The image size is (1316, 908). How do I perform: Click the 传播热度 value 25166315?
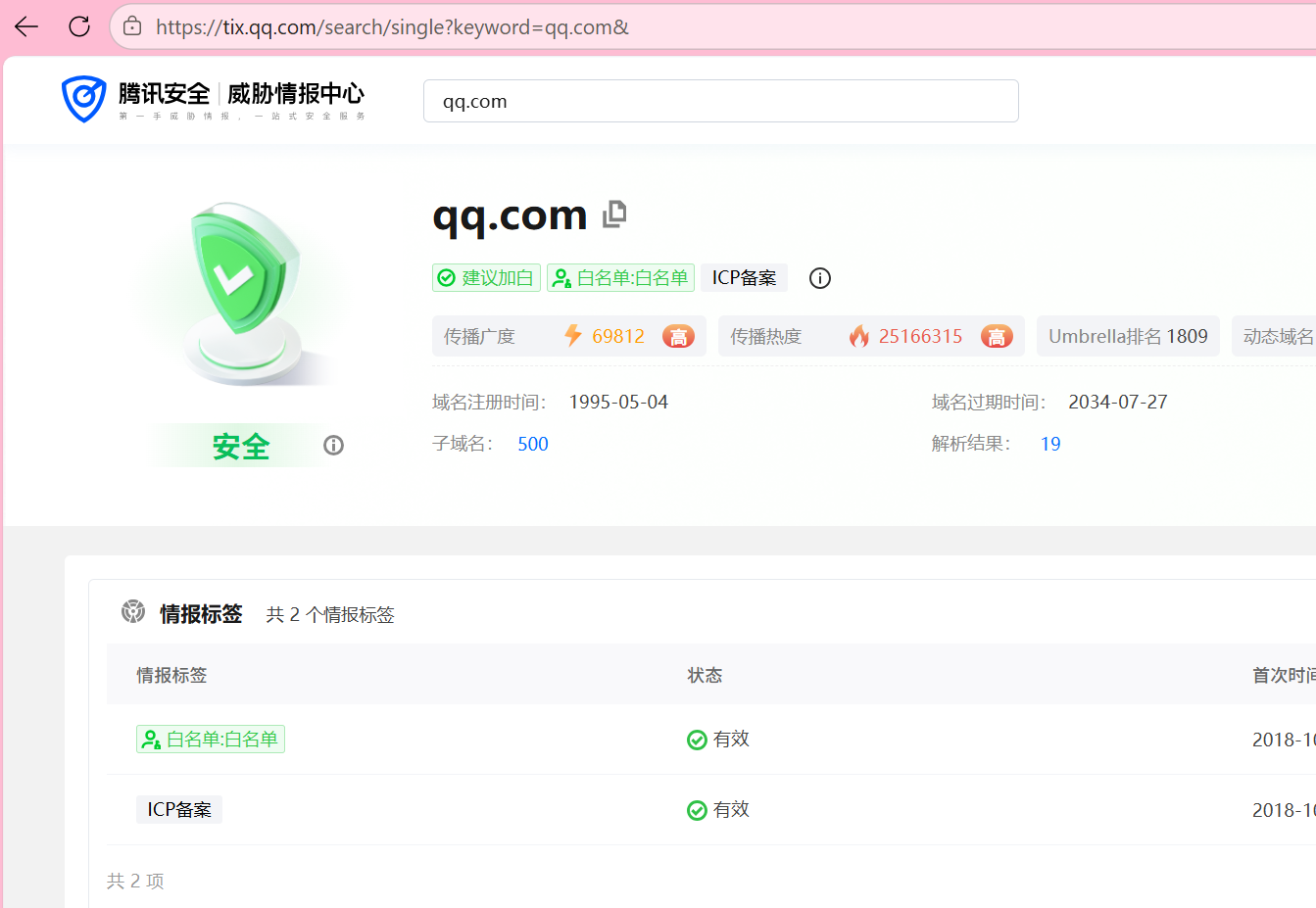click(920, 336)
